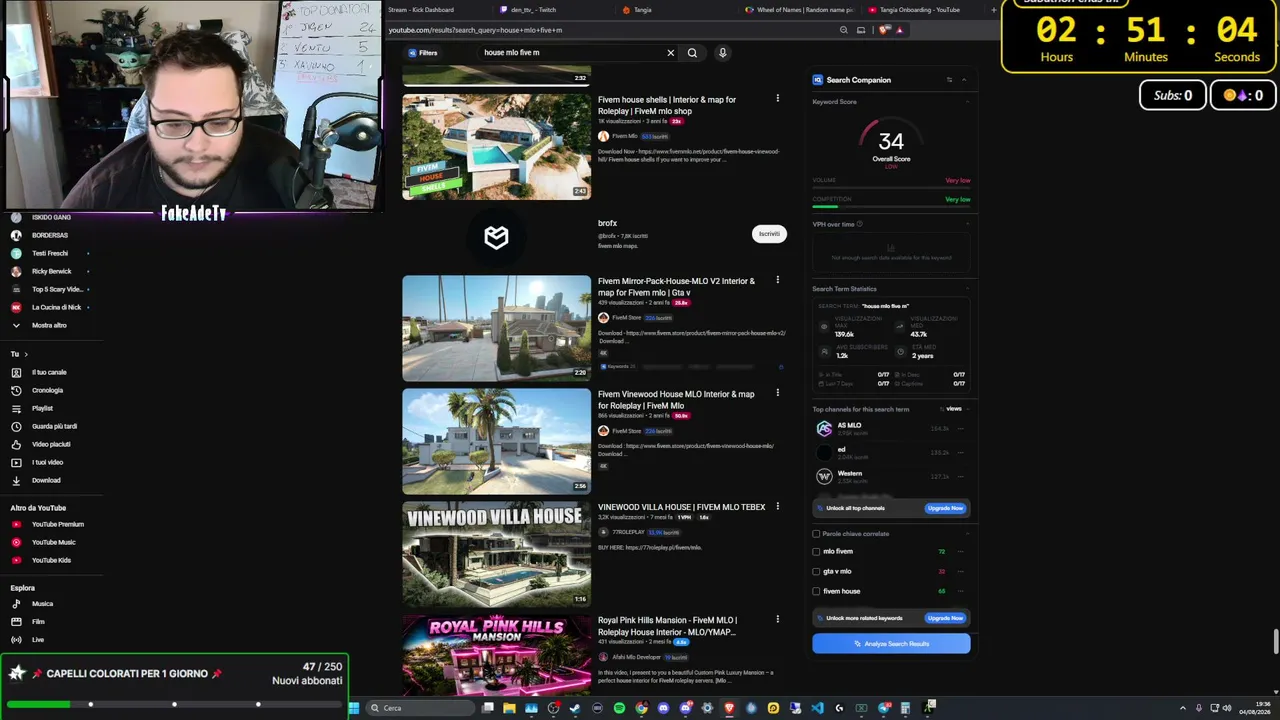Open Film under Esplora
Screen dimensions: 1280x720
coord(38,622)
